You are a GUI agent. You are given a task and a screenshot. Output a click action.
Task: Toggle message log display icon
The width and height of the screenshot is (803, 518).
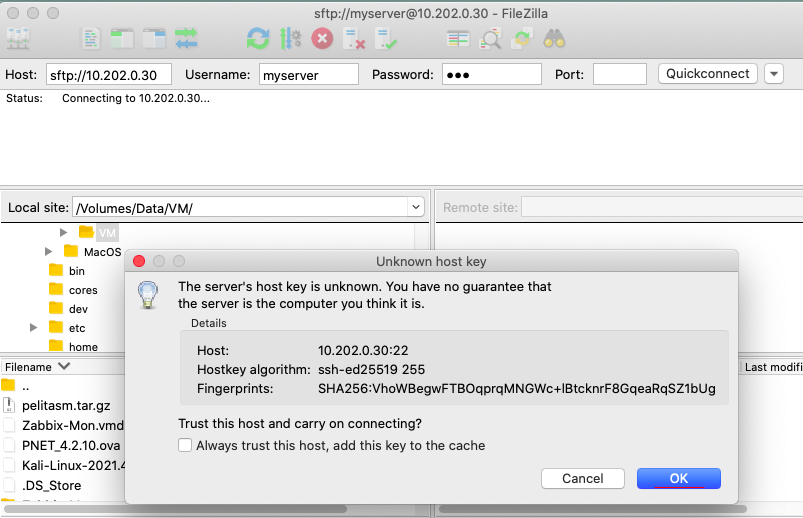(91, 39)
